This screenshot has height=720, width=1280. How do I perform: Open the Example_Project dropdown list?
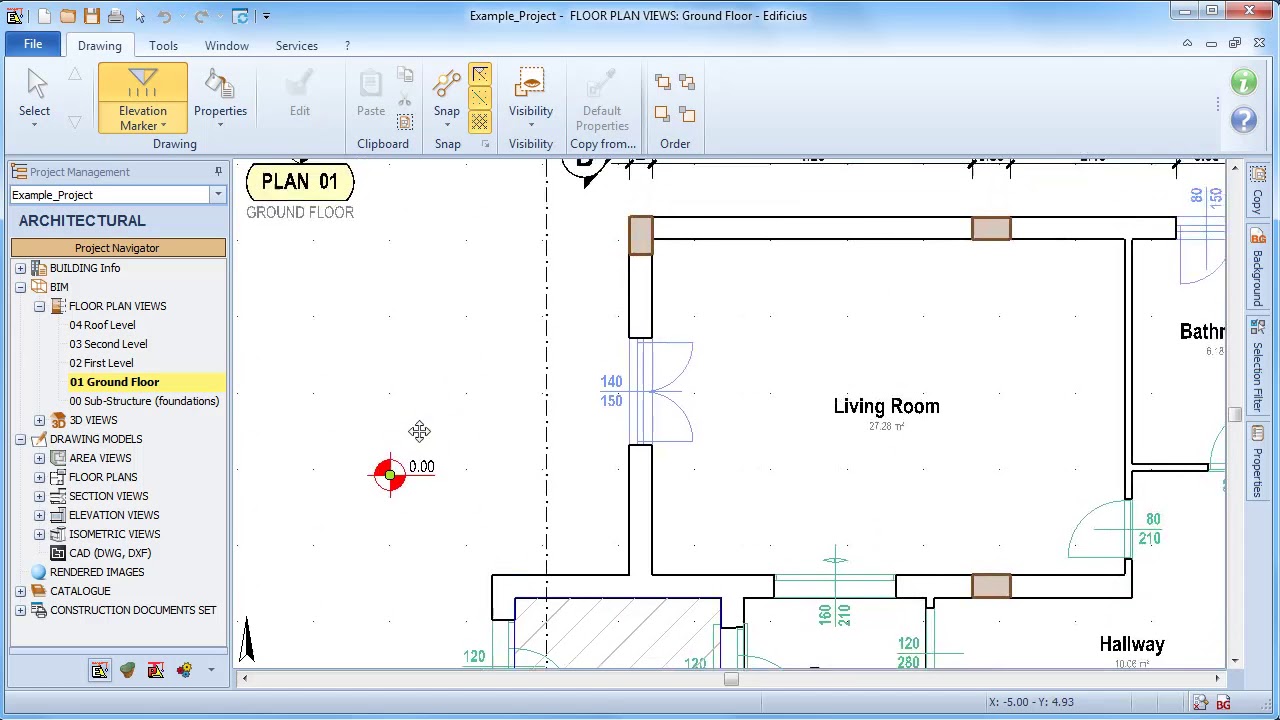click(x=217, y=195)
